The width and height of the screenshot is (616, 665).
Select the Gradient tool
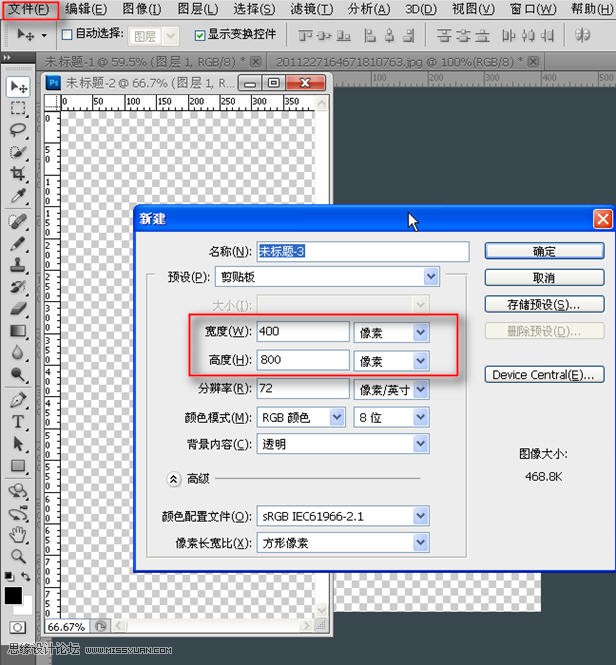[x=18, y=331]
